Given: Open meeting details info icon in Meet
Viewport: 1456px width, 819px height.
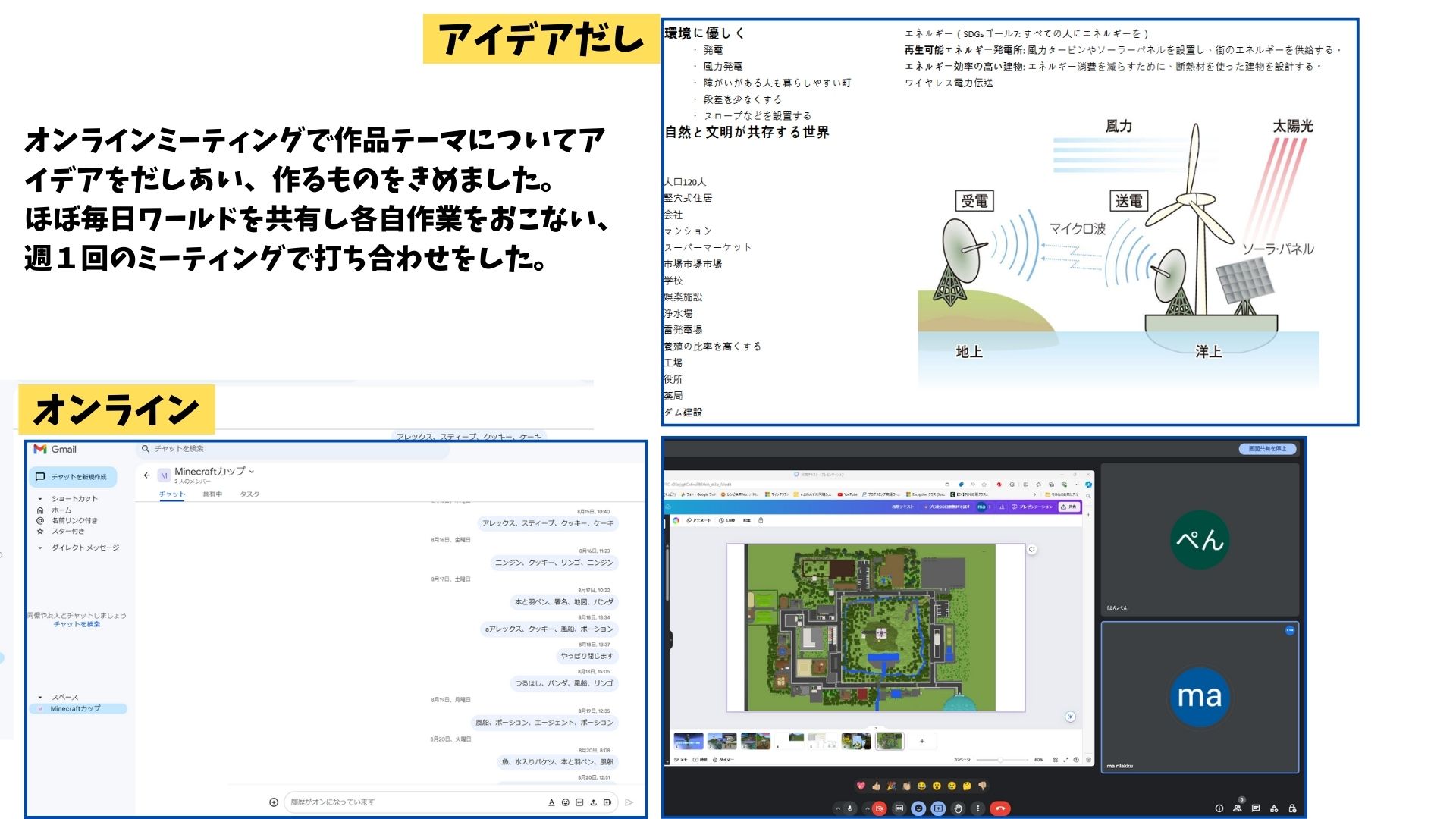Looking at the screenshot, I should [x=1219, y=808].
